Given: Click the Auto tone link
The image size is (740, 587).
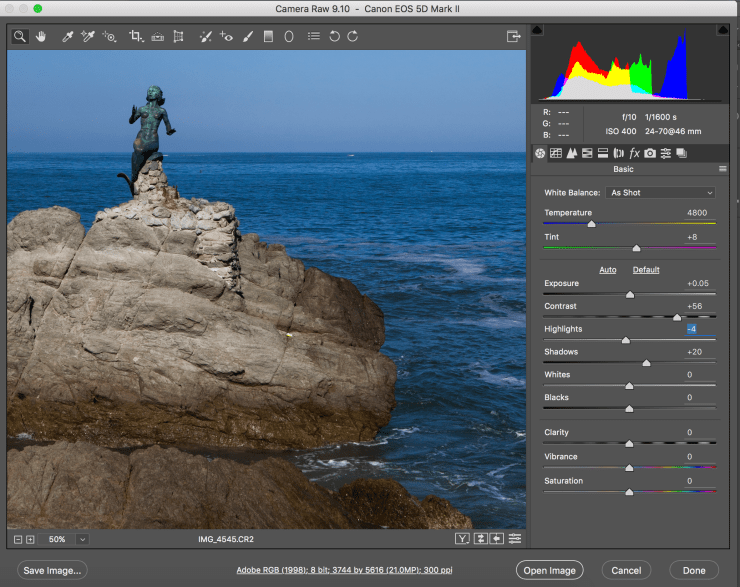Looking at the screenshot, I should 607,270.
